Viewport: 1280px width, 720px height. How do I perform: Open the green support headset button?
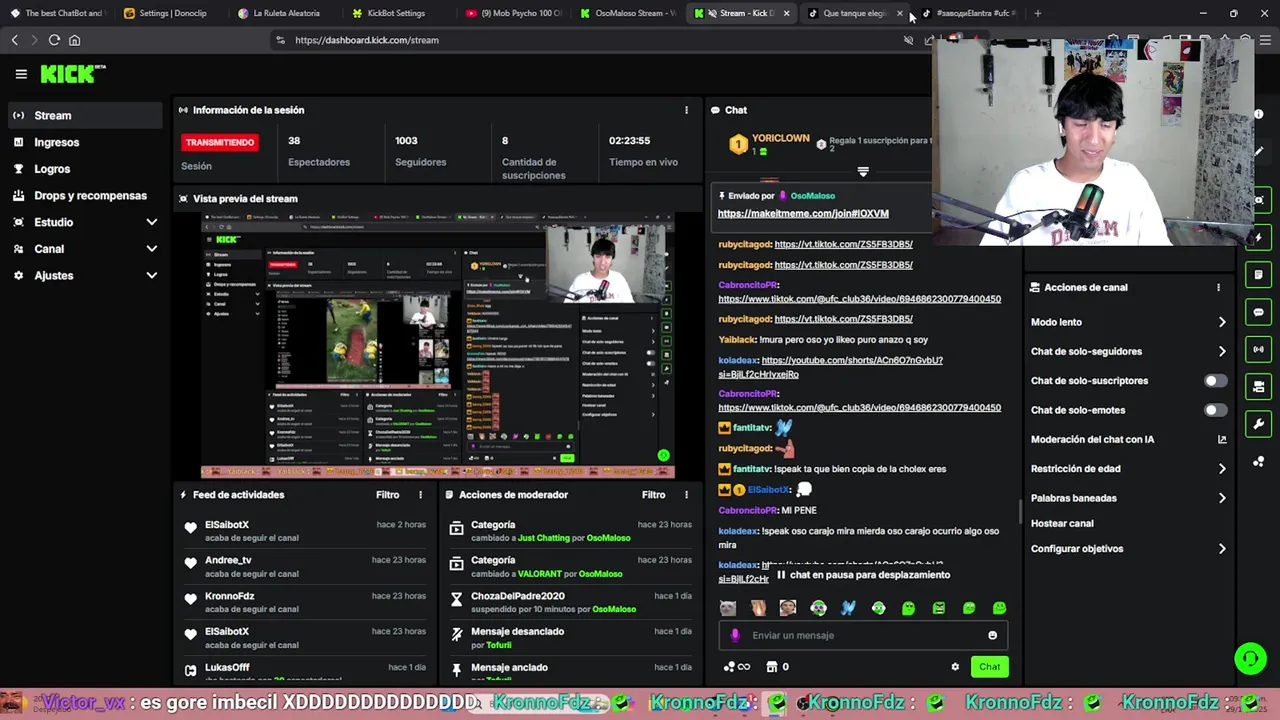click(1250, 658)
